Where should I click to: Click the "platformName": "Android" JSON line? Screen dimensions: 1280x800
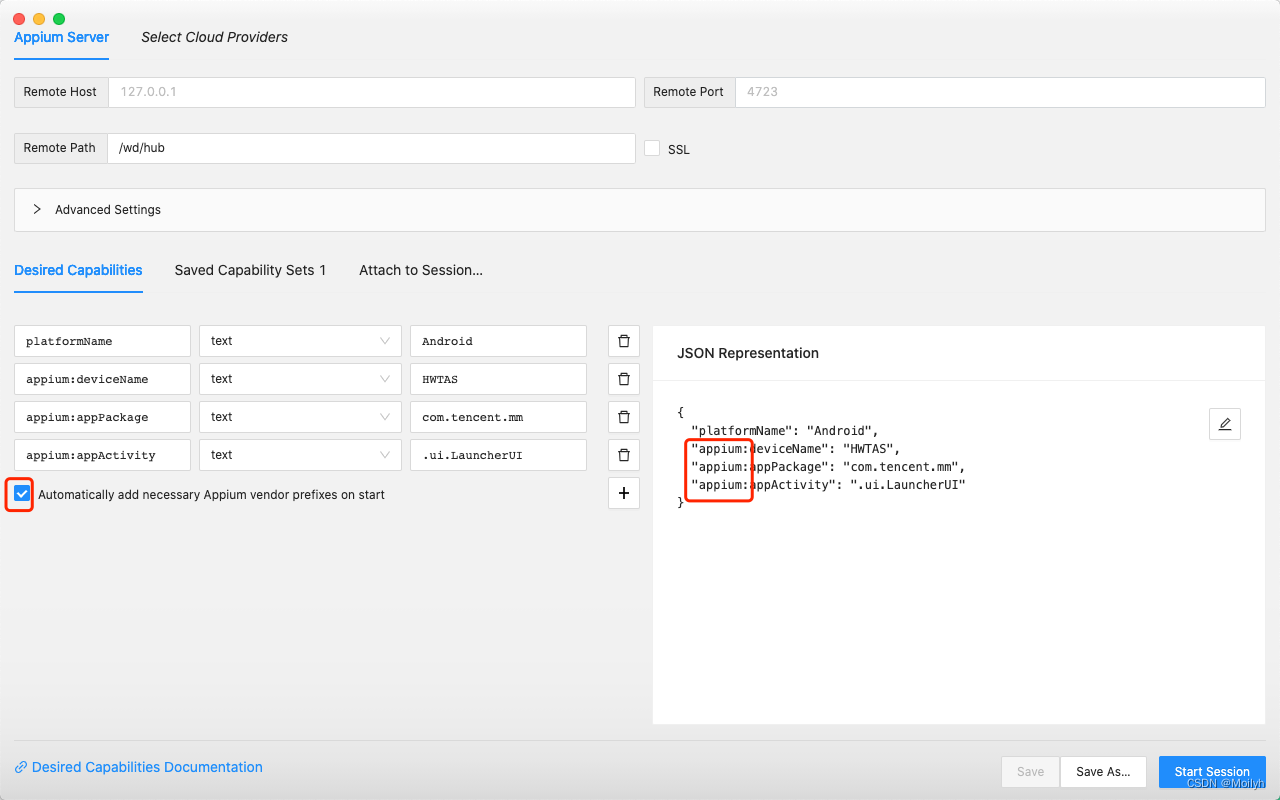pyautogui.click(x=784, y=431)
